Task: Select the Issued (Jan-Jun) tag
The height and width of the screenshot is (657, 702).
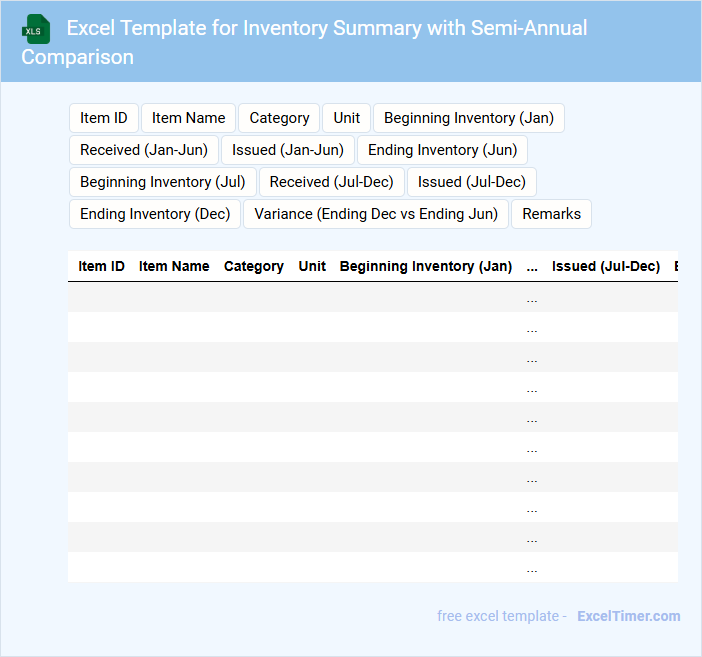Action: point(288,150)
